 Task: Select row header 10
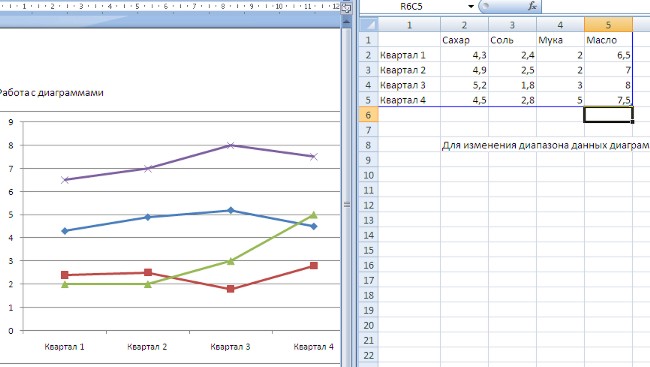pyautogui.click(x=369, y=175)
